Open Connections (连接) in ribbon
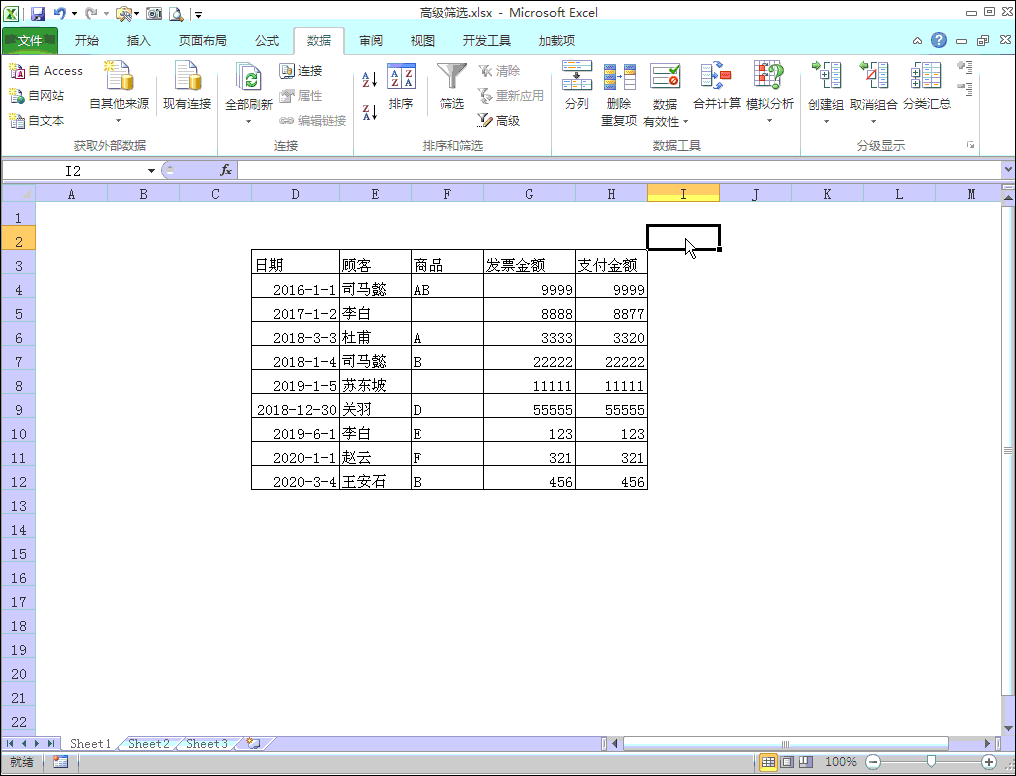 coord(301,71)
